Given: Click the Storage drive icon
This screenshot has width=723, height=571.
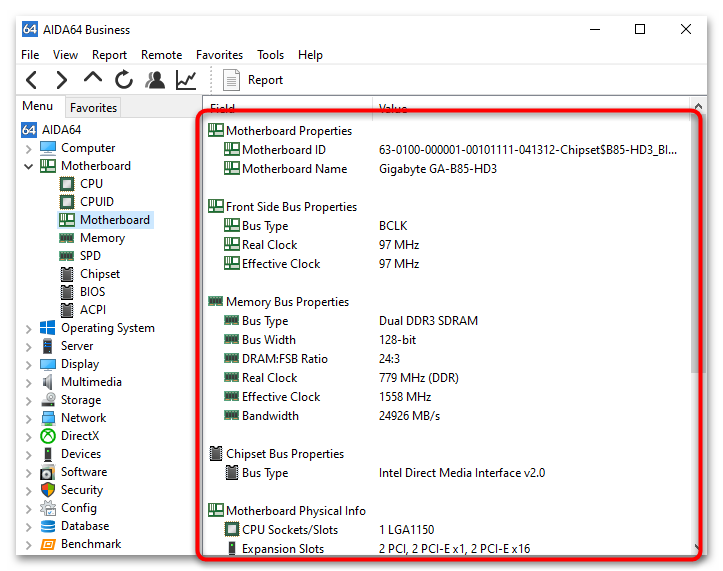Looking at the screenshot, I should [x=47, y=399].
